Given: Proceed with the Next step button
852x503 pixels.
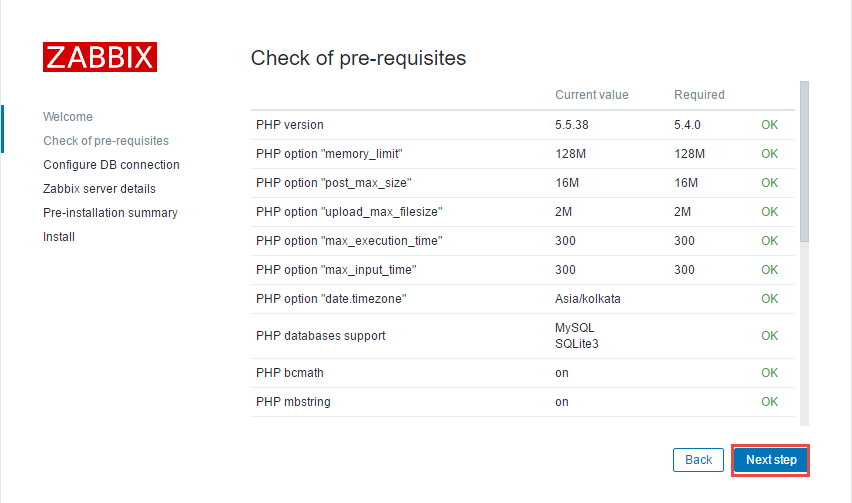Looking at the screenshot, I should coord(770,460).
